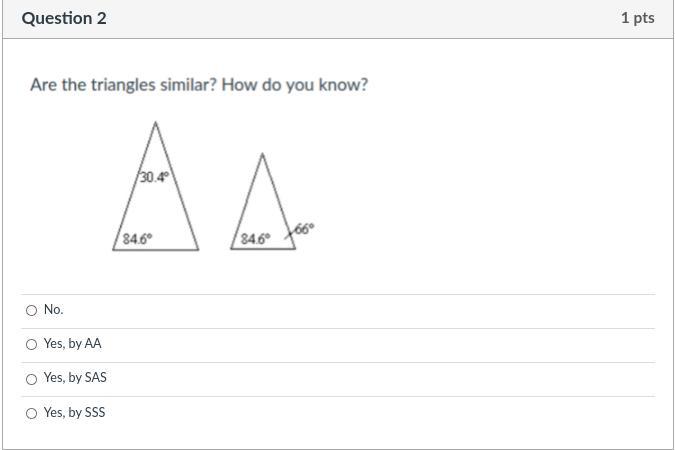Click the 84.6° label in the left triangle
Screen dimensions: 675x450
tap(137, 239)
